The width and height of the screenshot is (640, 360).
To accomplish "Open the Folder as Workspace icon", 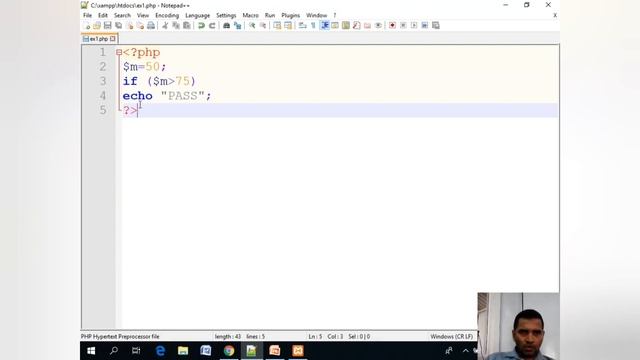I will 367,26.
